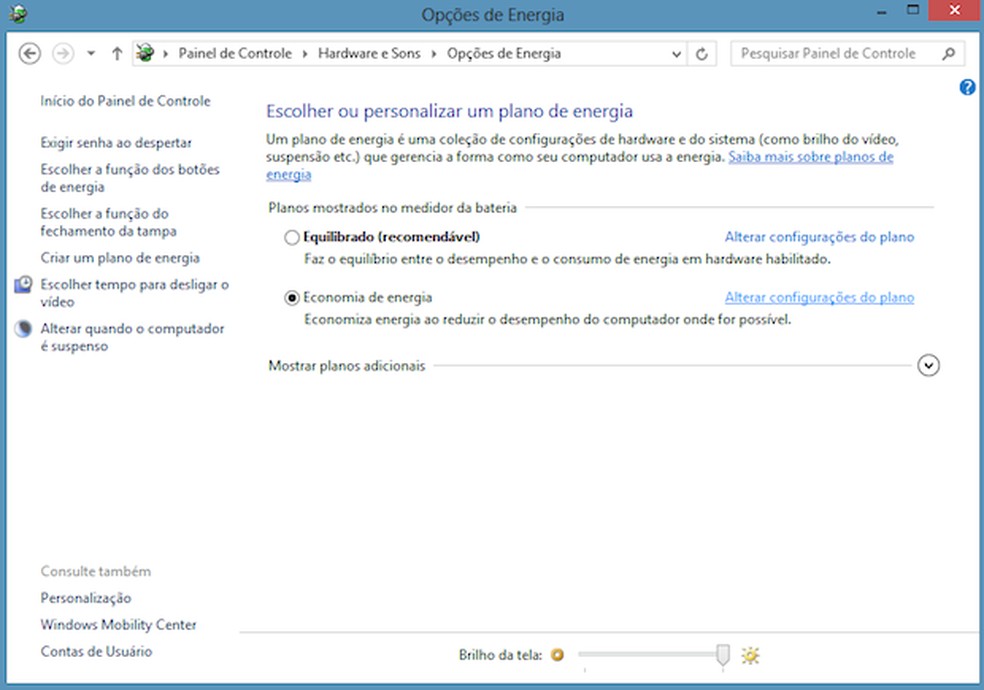Click Opções de Energia breadcrumb

point(504,53)
